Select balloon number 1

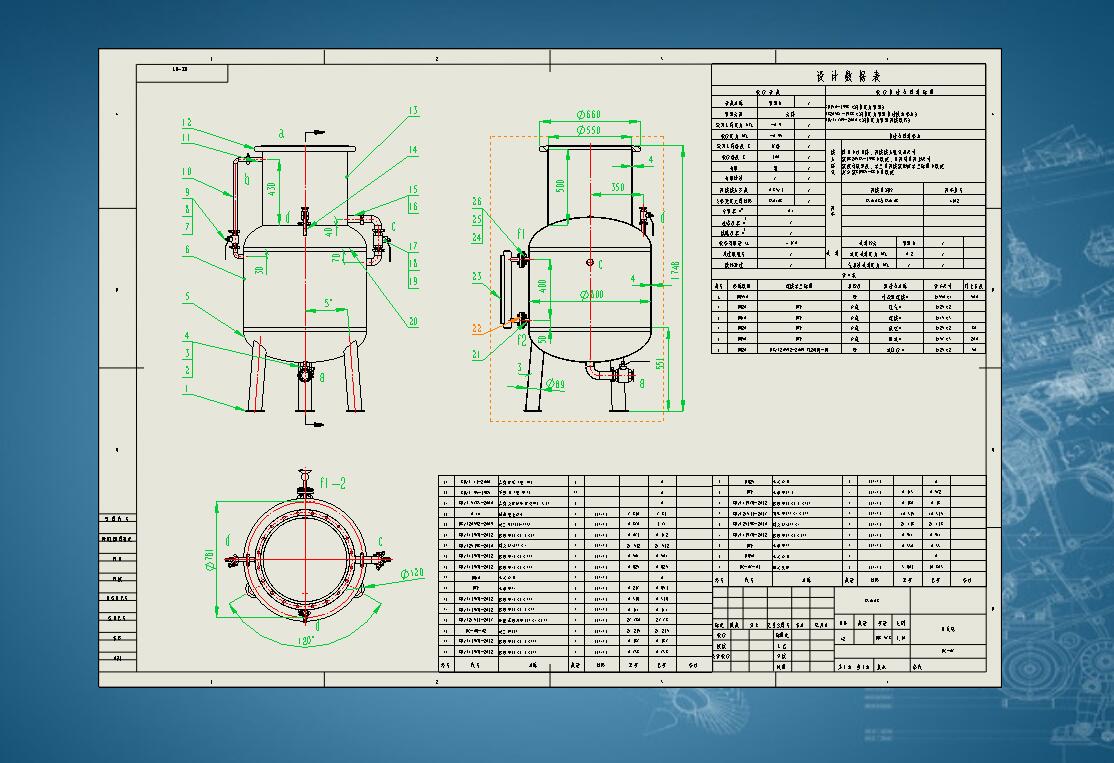click(x=188, y=389)
